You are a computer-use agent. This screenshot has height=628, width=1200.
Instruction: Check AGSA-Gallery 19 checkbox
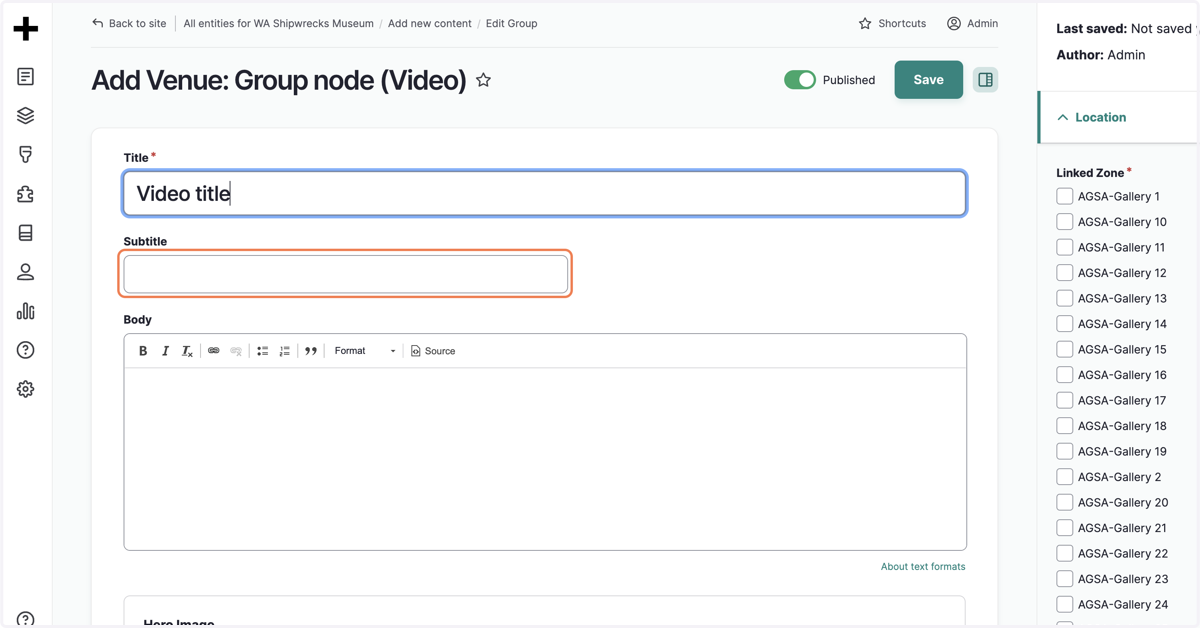point(1065,451)
